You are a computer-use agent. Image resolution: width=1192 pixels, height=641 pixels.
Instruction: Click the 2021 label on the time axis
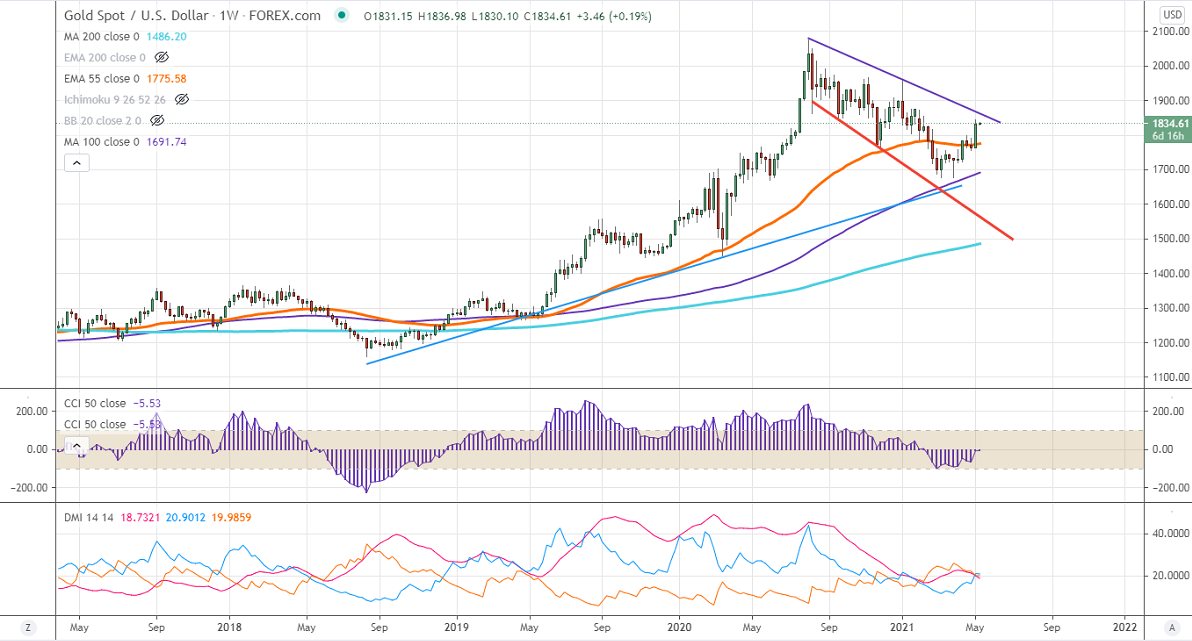[902, 627]
